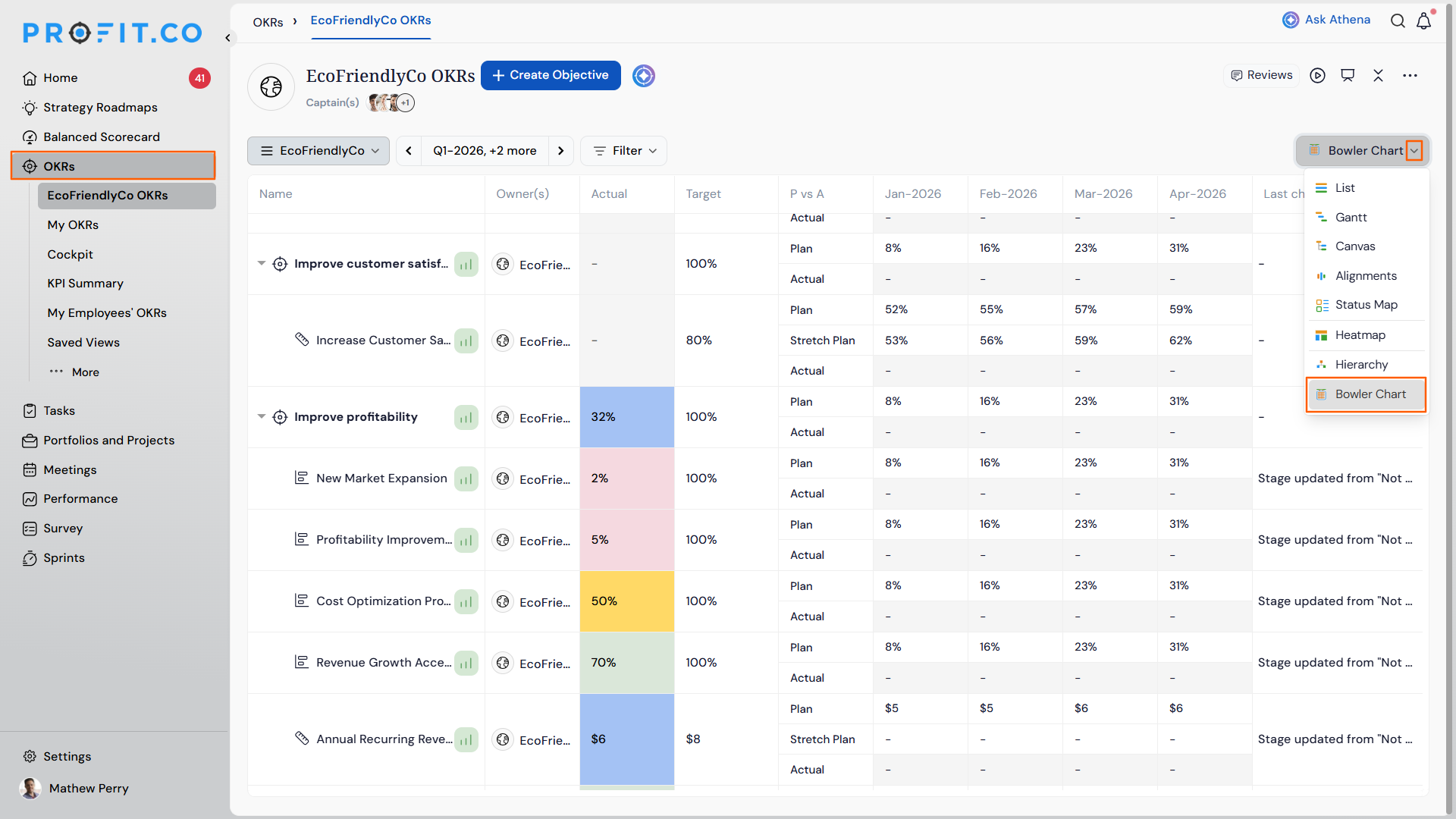Go to previous period with left chevron
This screenshot has width=1456, height=819.
[409, 151]
